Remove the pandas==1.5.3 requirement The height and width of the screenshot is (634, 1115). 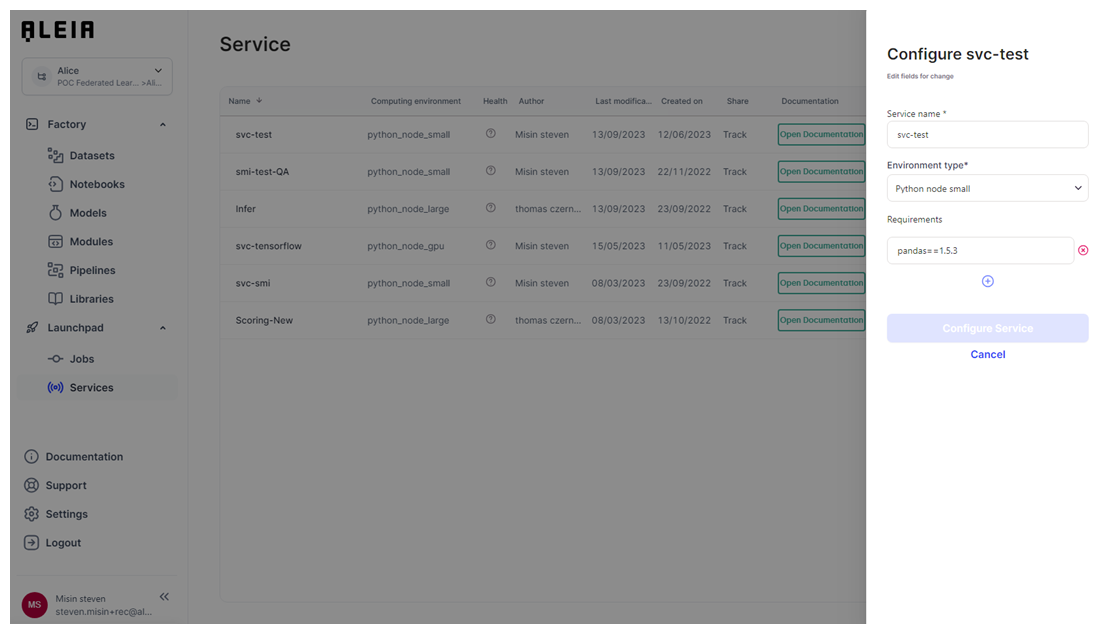[1083, 250]
